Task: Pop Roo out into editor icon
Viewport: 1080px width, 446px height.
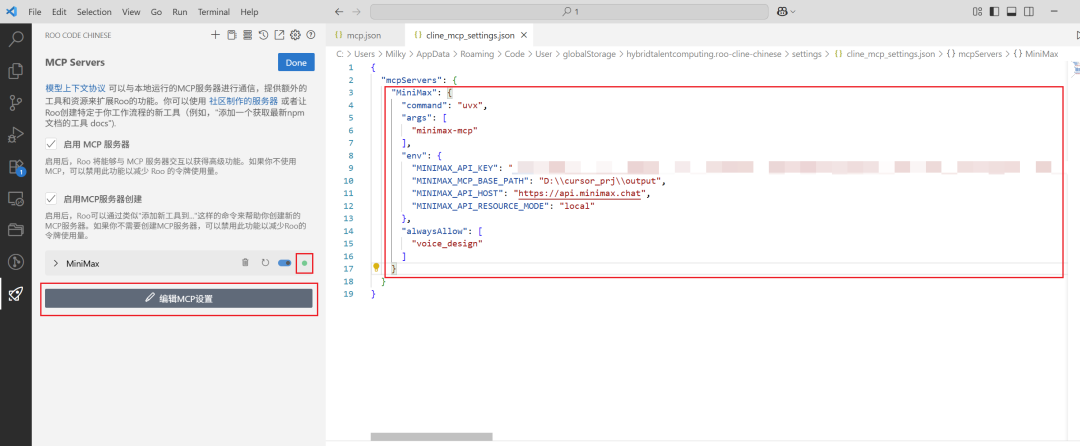Action: click(279, 34)
